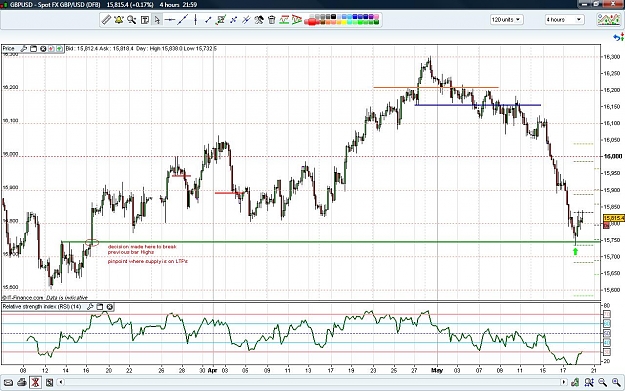625x391 pixels.
Task: Click the zoom fit icon bottom right
Action: 589,383
